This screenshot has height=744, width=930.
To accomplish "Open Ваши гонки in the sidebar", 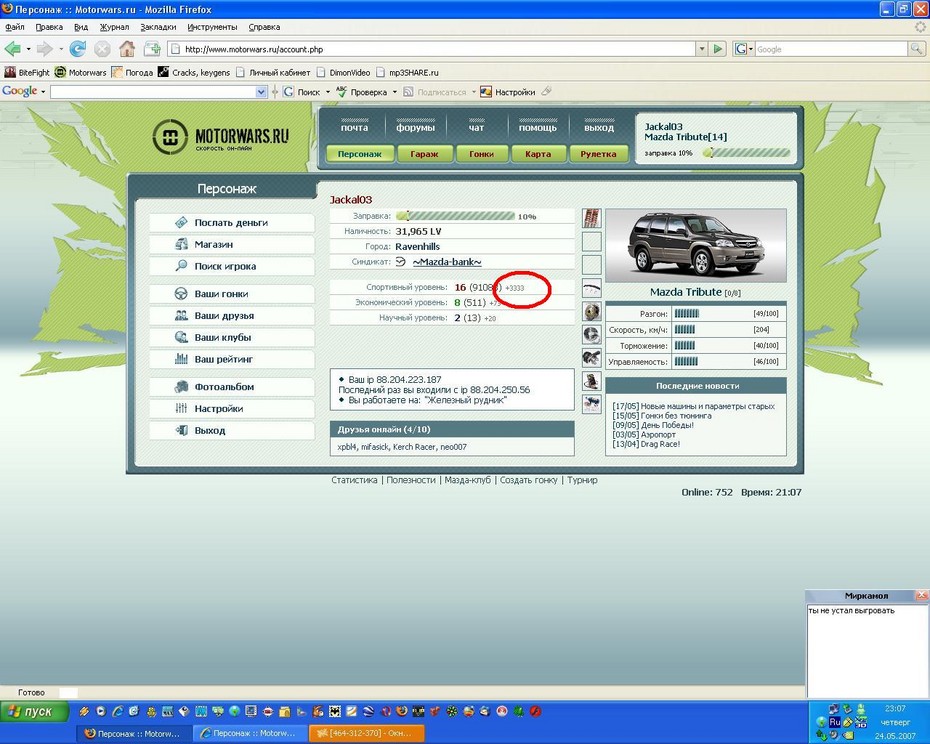I will pos(232,294).
